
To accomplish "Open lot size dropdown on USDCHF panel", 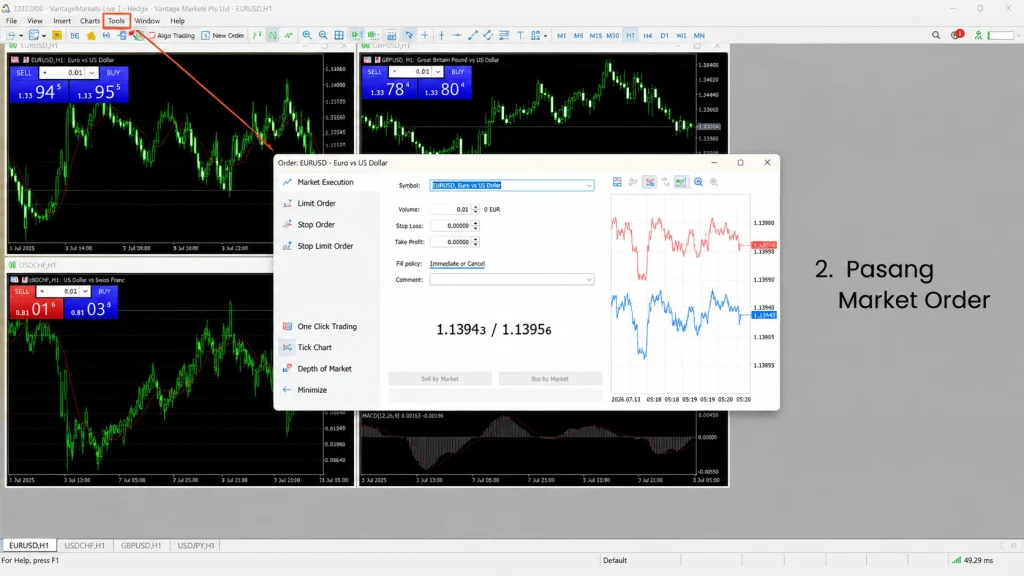I will tap(85, 291).
